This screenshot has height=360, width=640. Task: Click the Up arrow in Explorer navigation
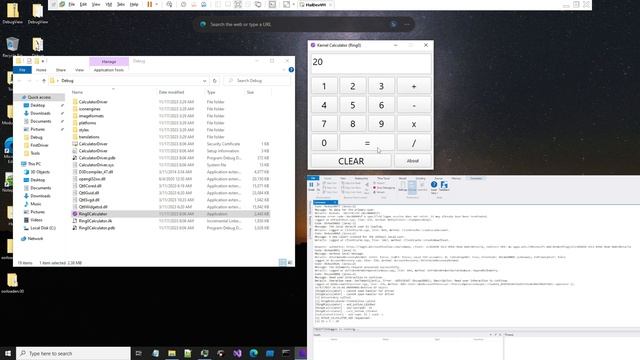(x=44, y=81)
